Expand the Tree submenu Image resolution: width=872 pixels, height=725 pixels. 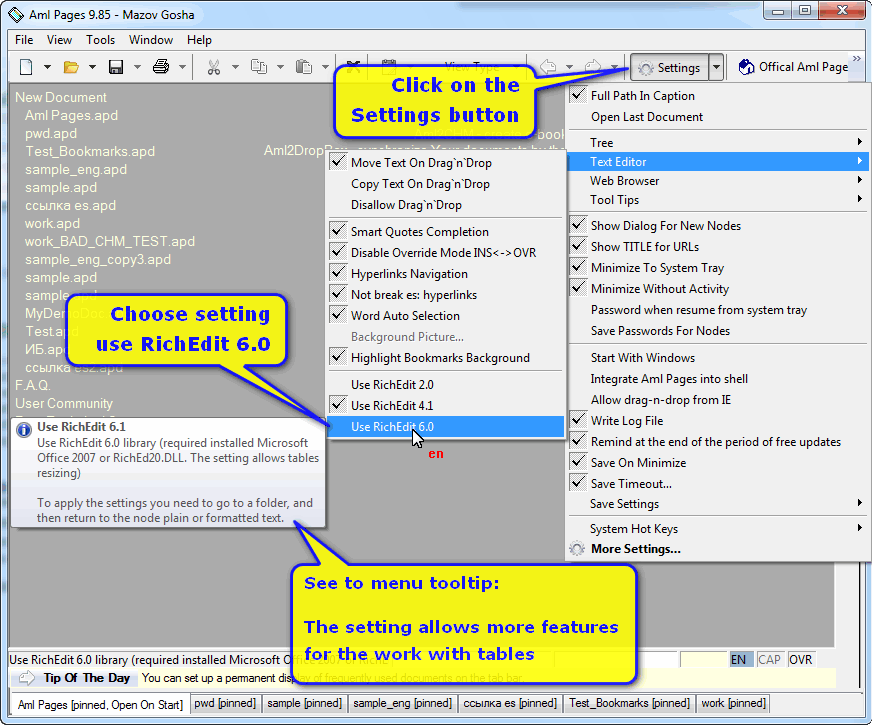tap(717, 143)
